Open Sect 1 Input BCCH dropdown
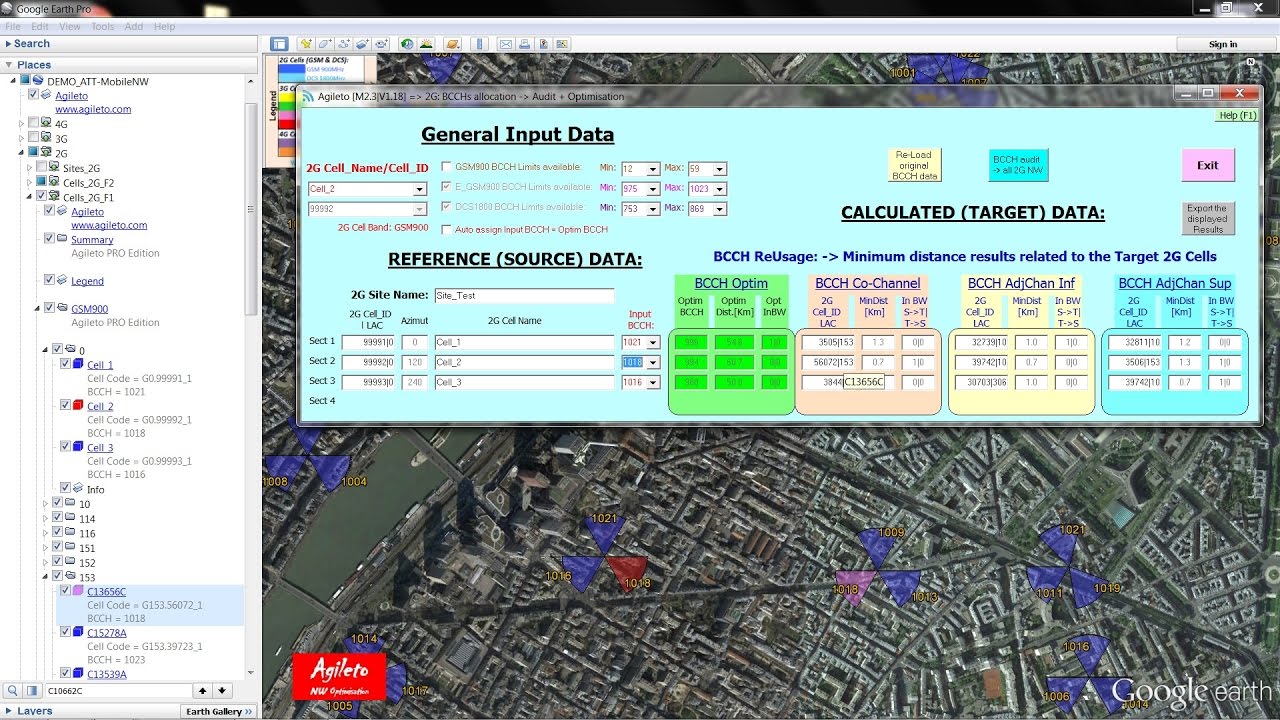 coord(654,342)
